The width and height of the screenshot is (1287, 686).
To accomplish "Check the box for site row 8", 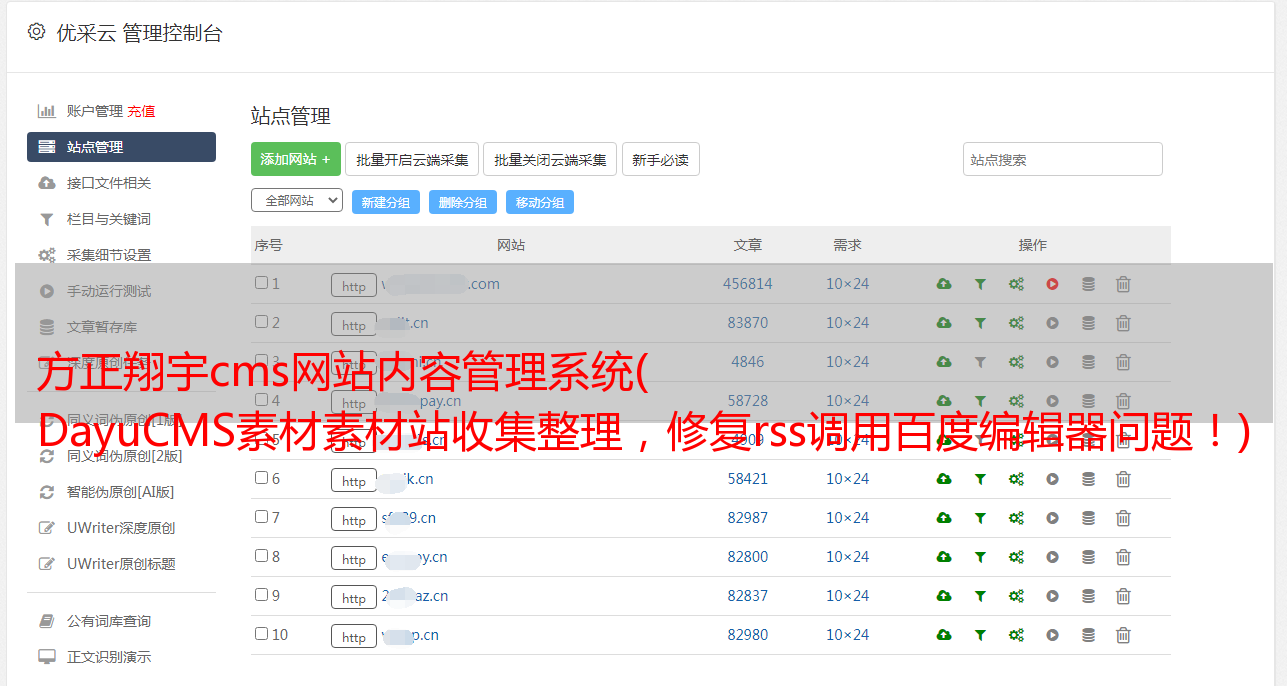I will 261,556.
